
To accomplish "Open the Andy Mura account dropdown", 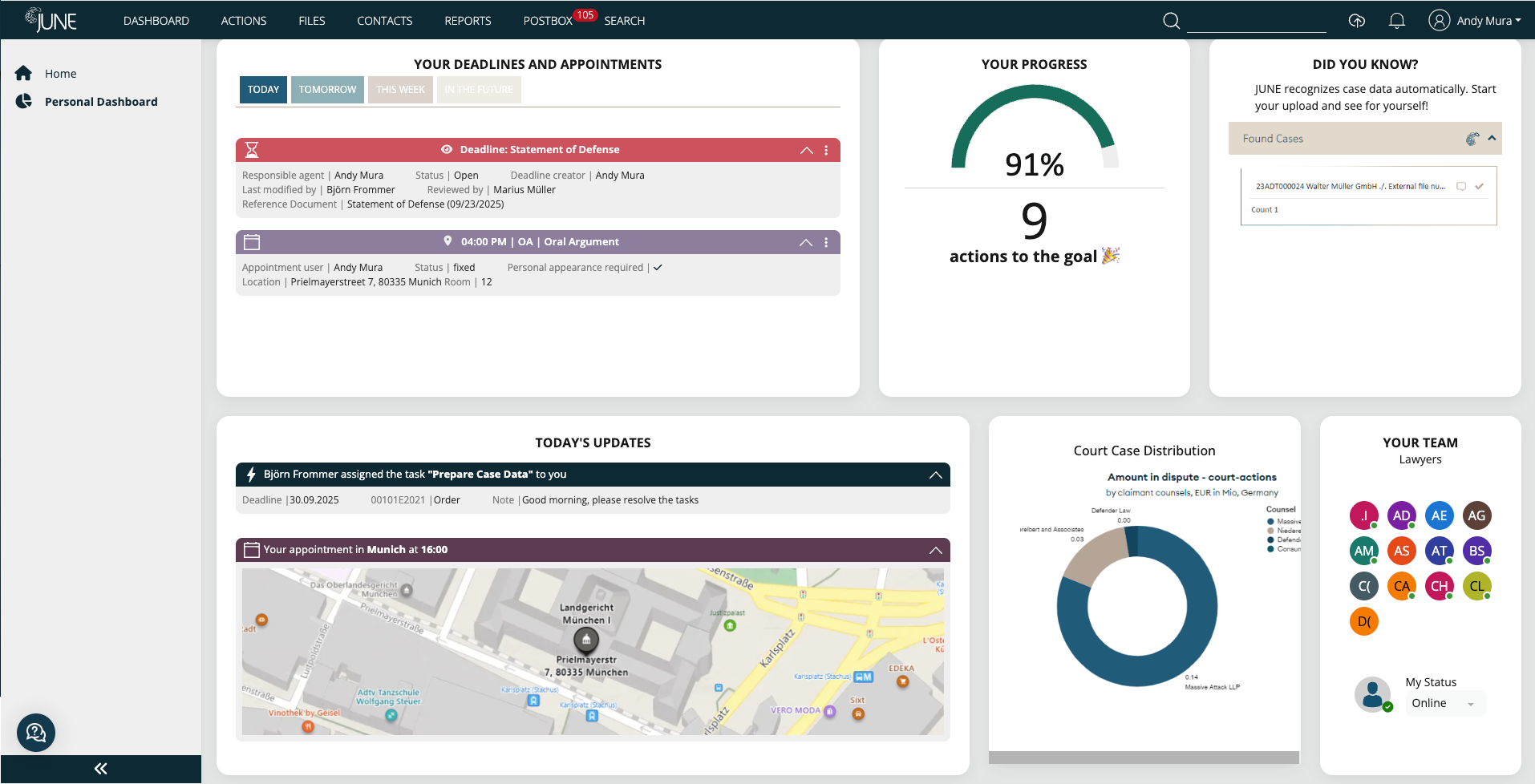I will 1473,21.
